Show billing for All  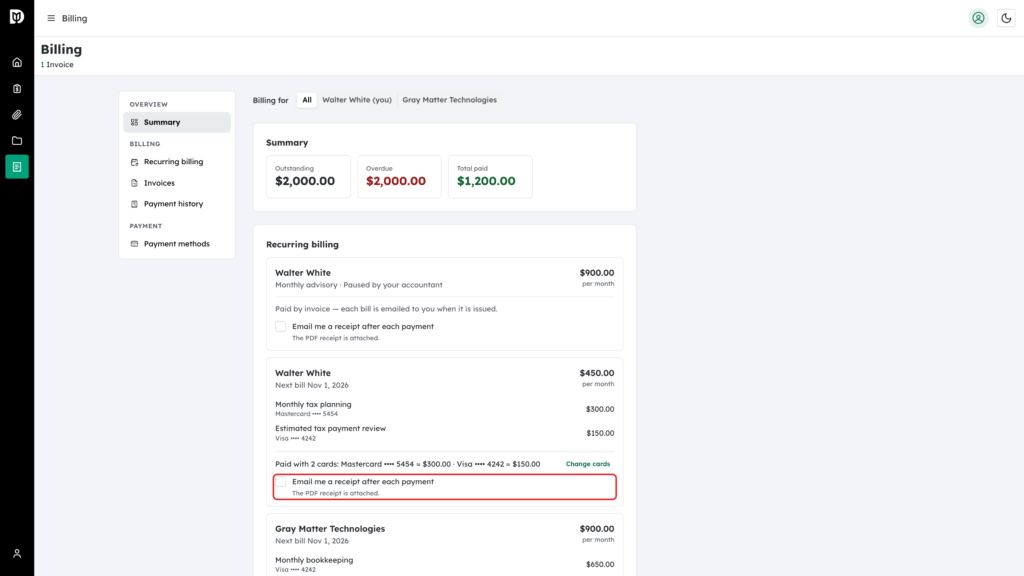coord(307,100)
